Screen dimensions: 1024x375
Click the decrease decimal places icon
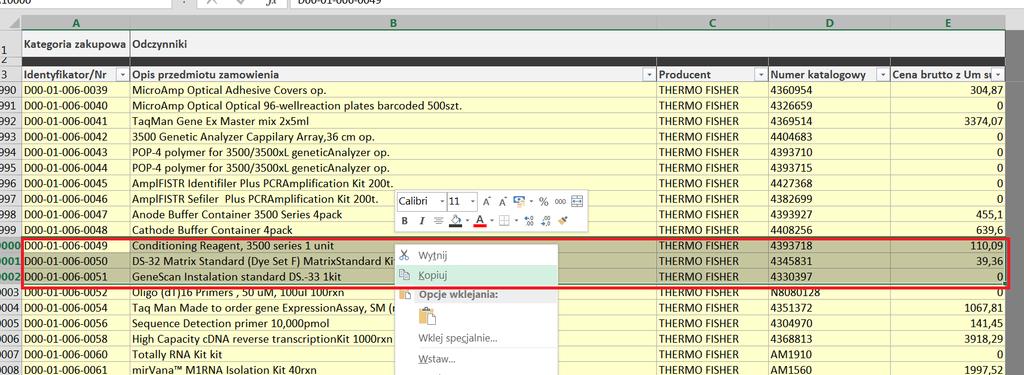[x=546, y=221]
